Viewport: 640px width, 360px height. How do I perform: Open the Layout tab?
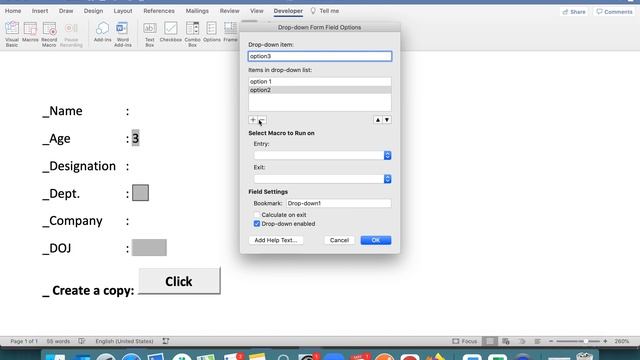click(123, 11)
